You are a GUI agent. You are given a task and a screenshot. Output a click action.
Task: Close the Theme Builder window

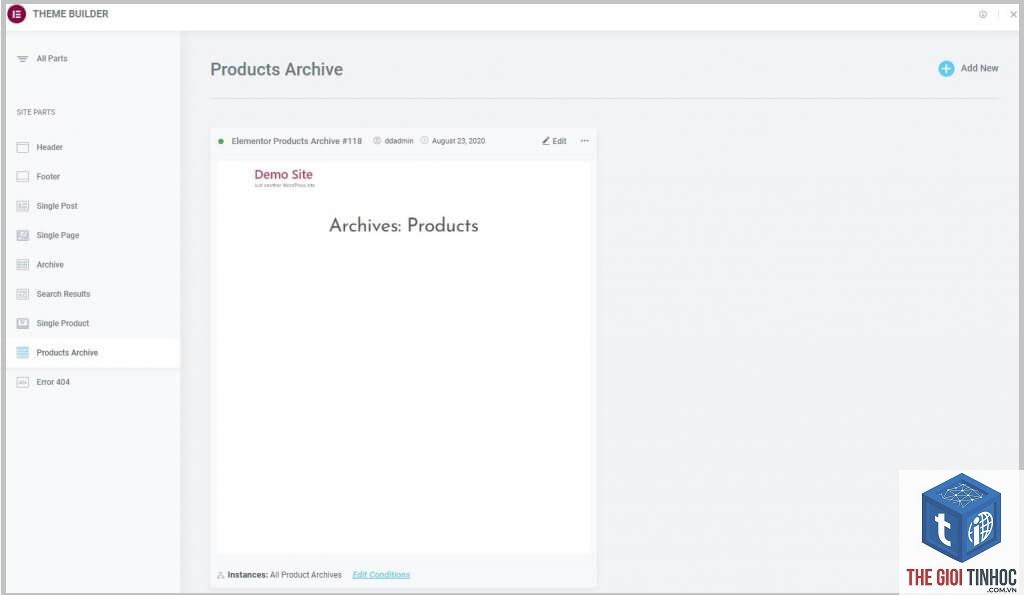point(1013,14)
